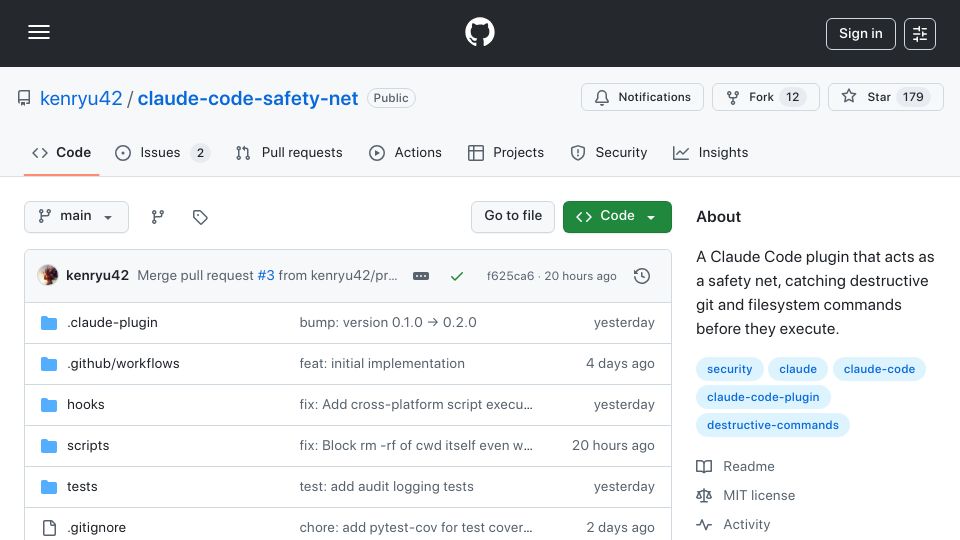This screenshot has height=540, width=960.
Task: Open commit 'bump: version 0.1.0 → 0.2.0'
Action: coord(388,323)
